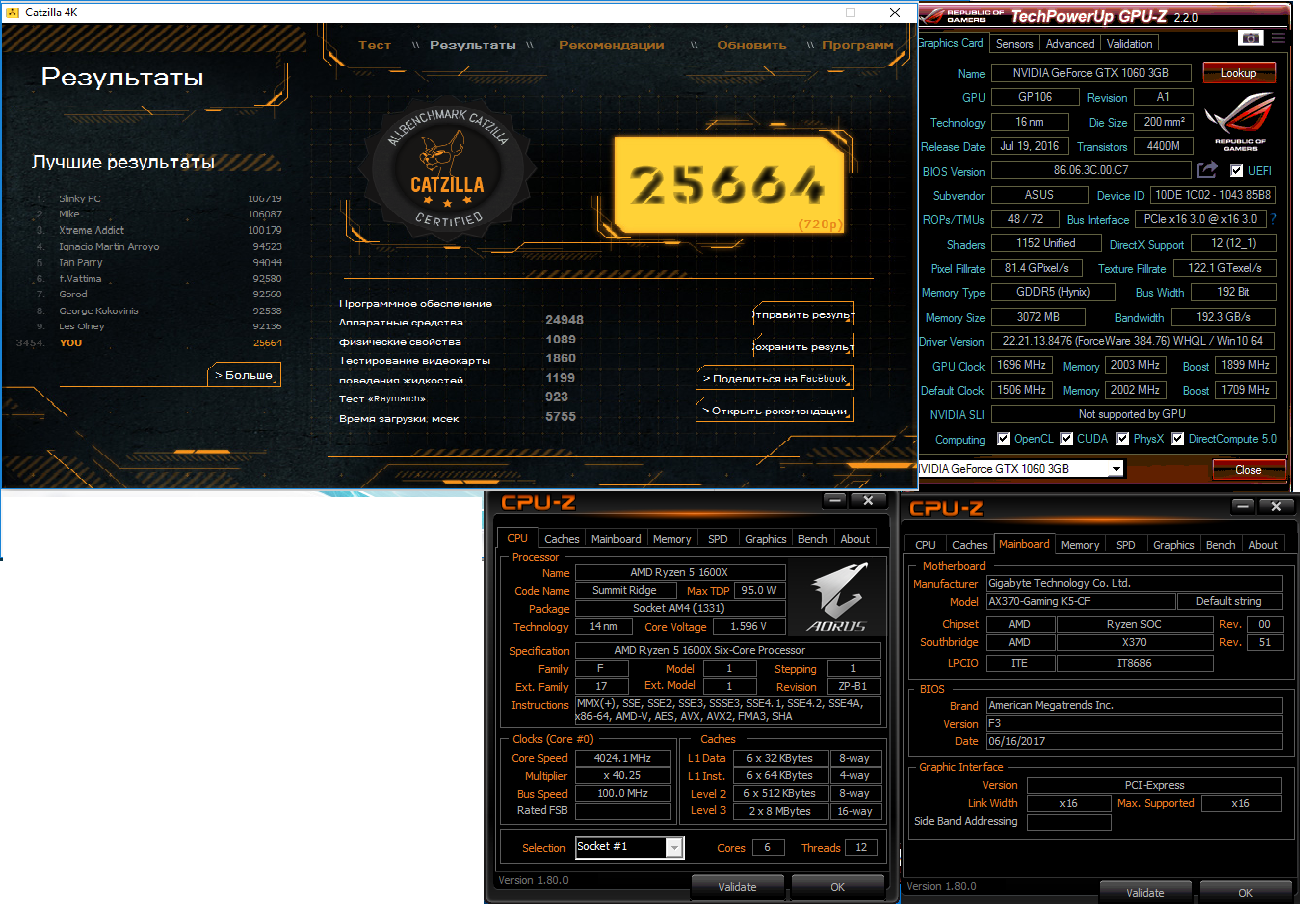Click the BIOS Version field 86.06.3C.00.C7

(x=1091, y=171)
